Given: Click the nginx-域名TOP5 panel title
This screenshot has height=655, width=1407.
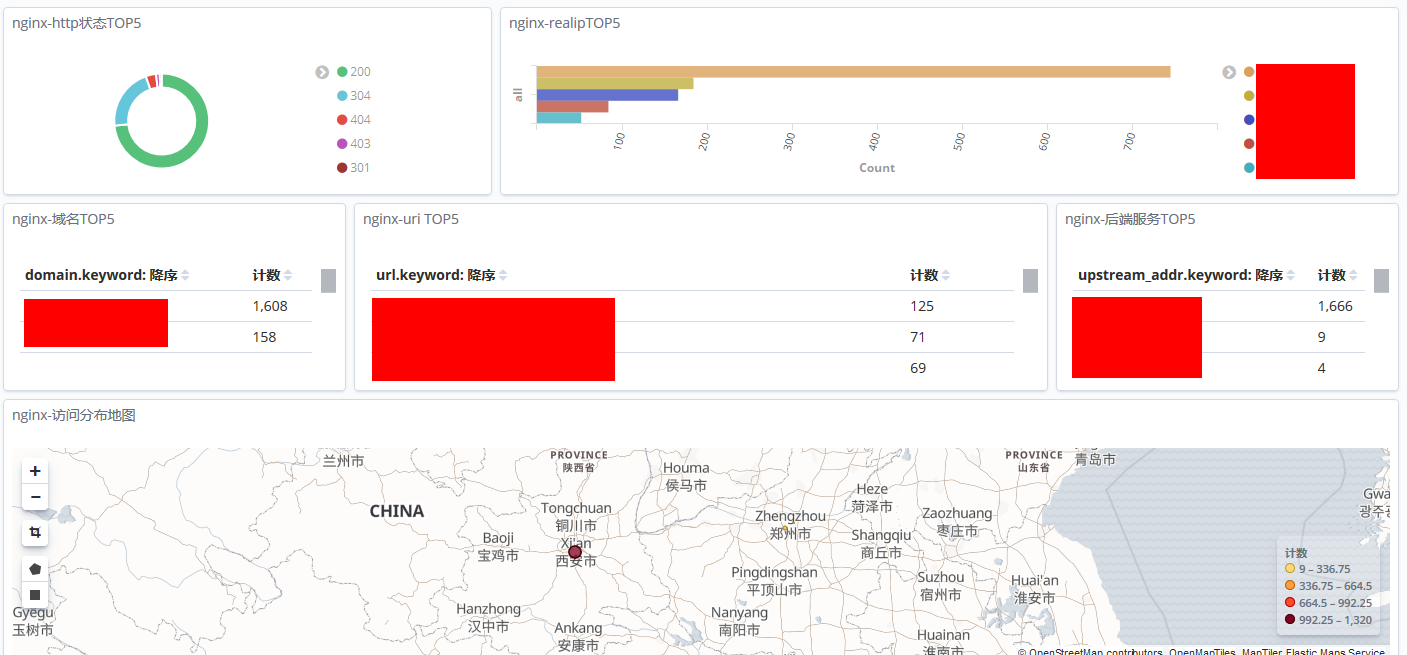Looking at the screenshot, I should pyautogui.click(x=64, y=219).
